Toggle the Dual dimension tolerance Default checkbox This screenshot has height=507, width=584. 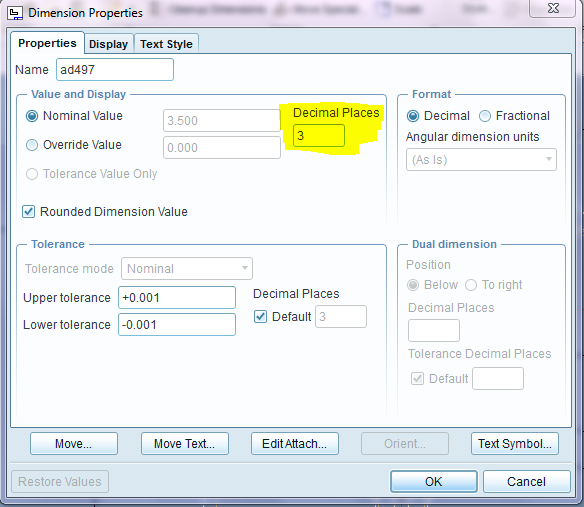[x=417, y=378]
